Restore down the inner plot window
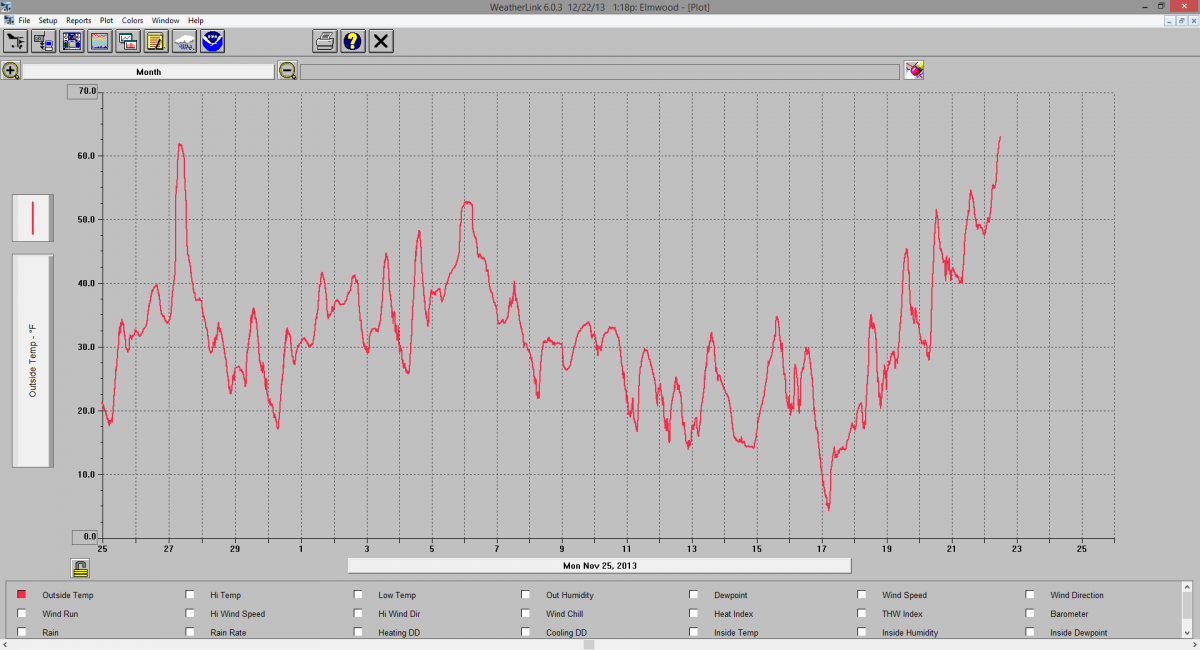The height and width of the screenshot is (650, 1200). 1181,20
